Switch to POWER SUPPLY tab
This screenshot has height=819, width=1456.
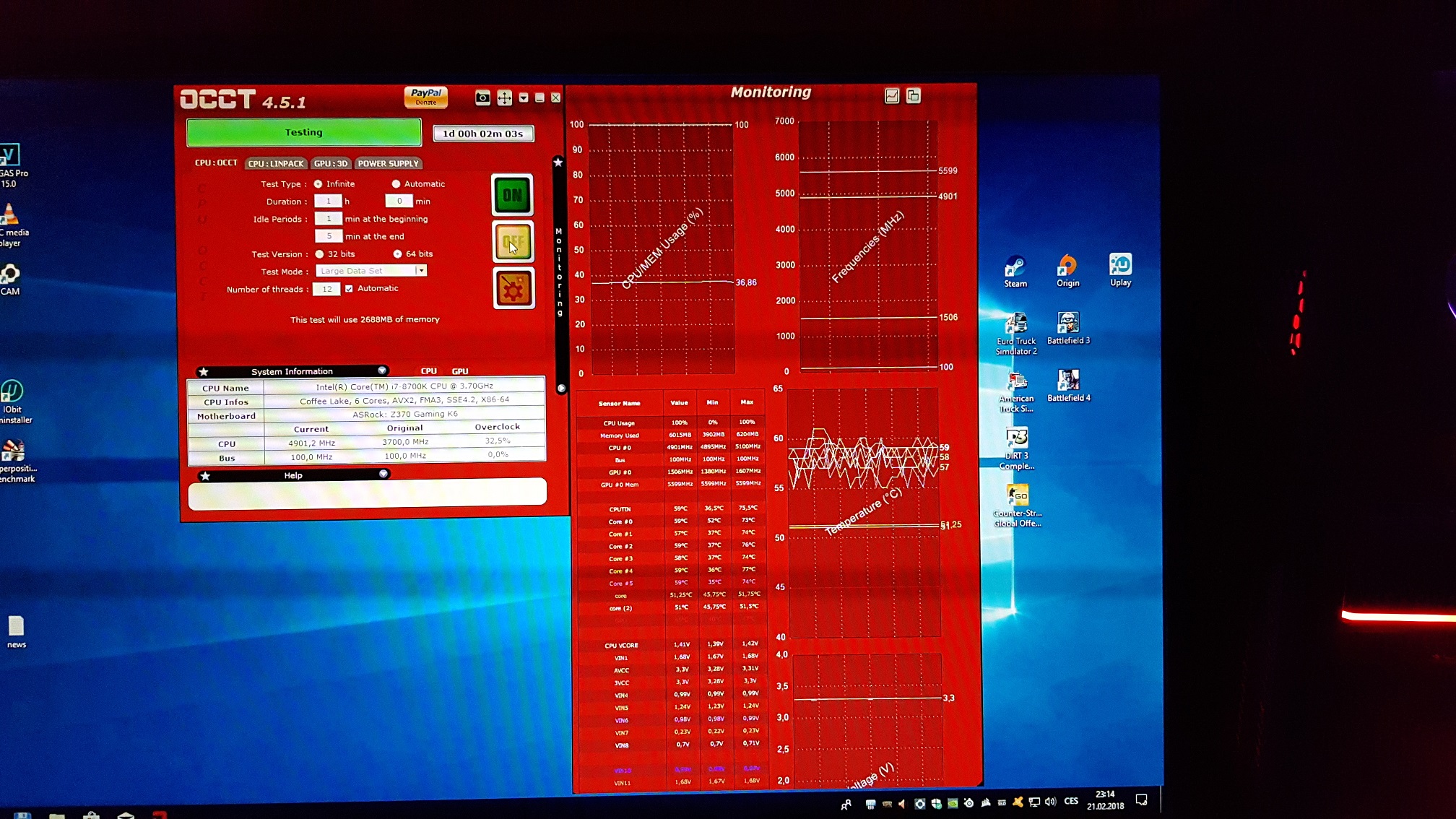(388, 164)
